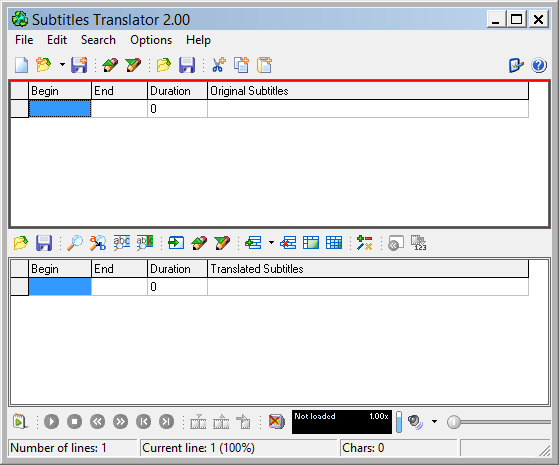The image size is (559, 465).
Task: Click the Number of lines: 1 status text
Action: point(58,448)
